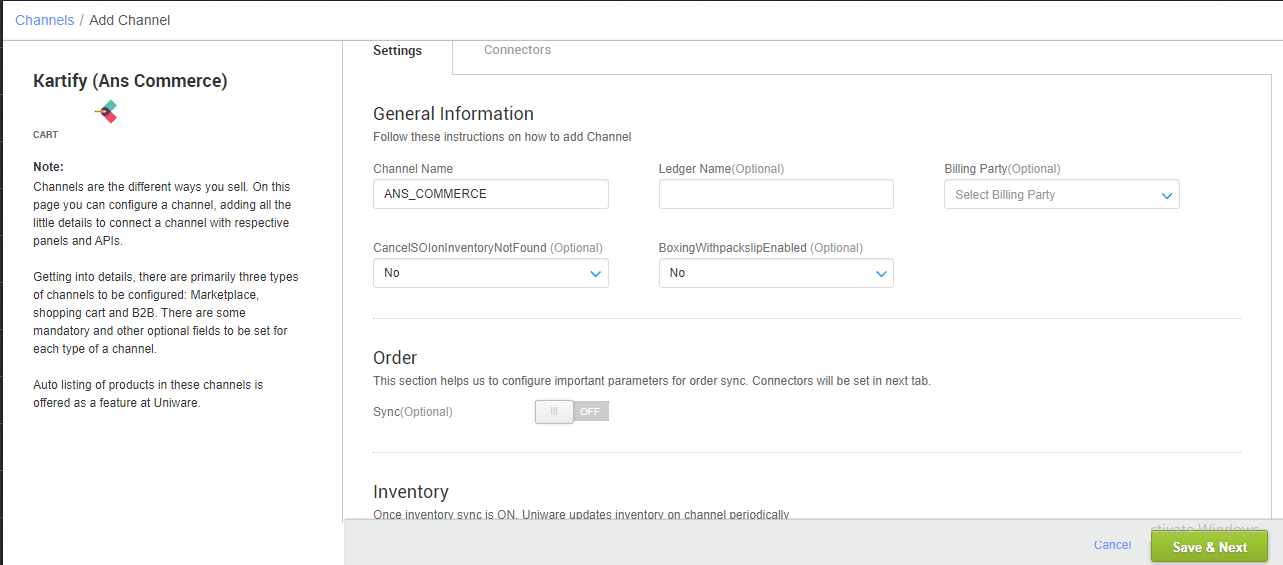Focus the Channel Name input field
Image resolution: width=1283 pixels, height=565 pixels.
(491, 194)
